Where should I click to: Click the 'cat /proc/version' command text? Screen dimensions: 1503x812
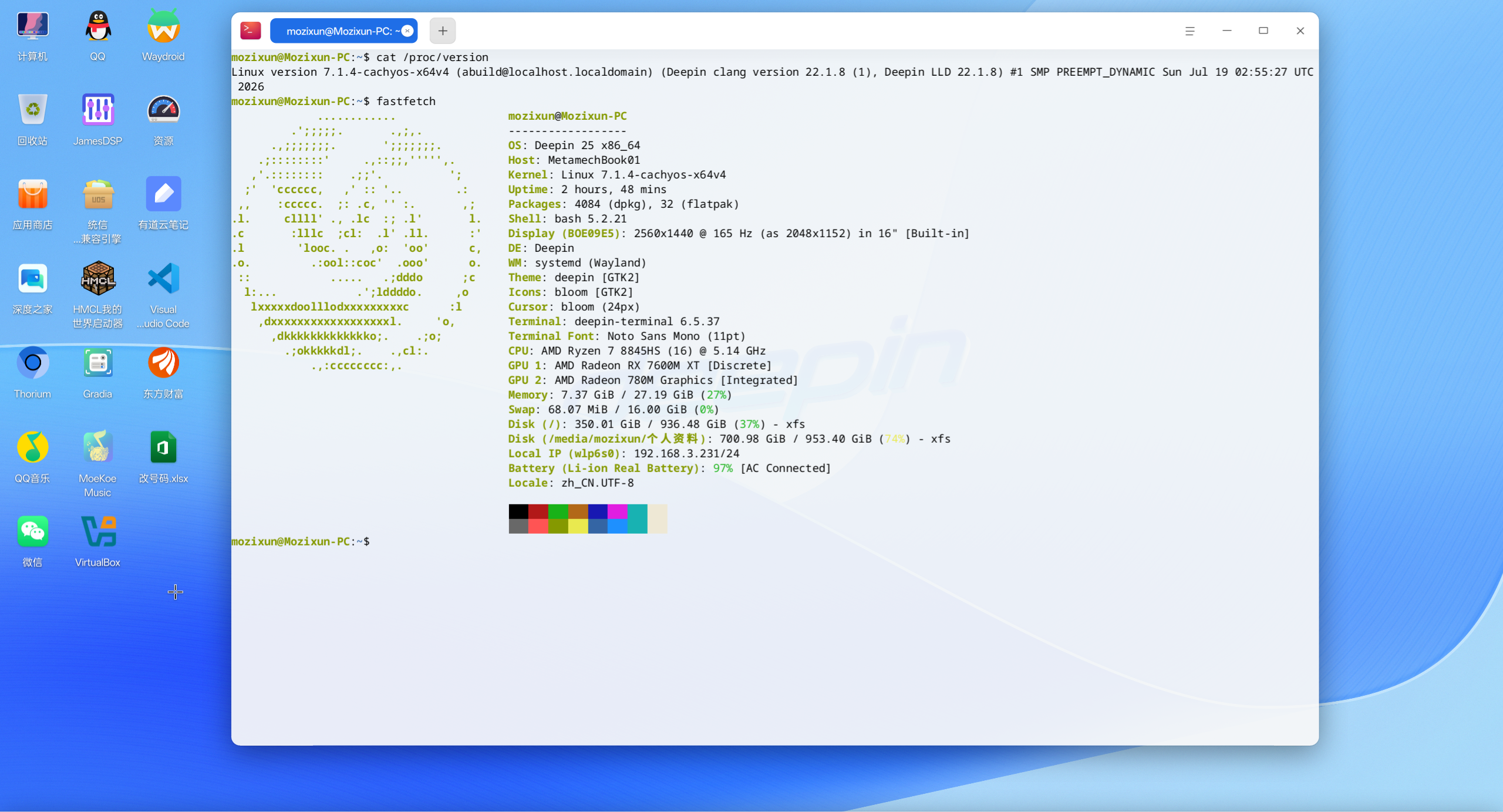click(x=432, y=57)
